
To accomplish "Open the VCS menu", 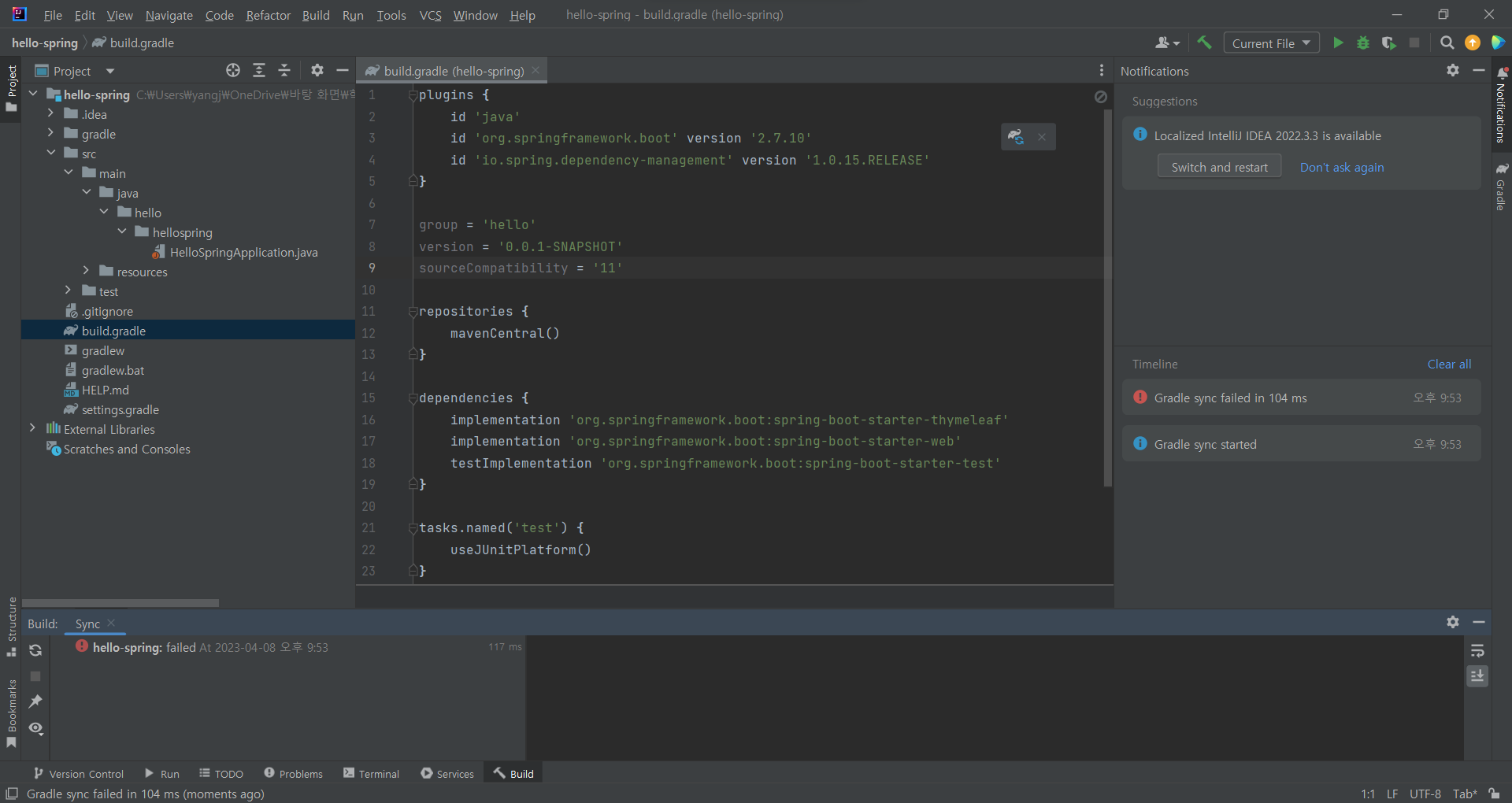I will pyautogui.click(x=430, y=15).
